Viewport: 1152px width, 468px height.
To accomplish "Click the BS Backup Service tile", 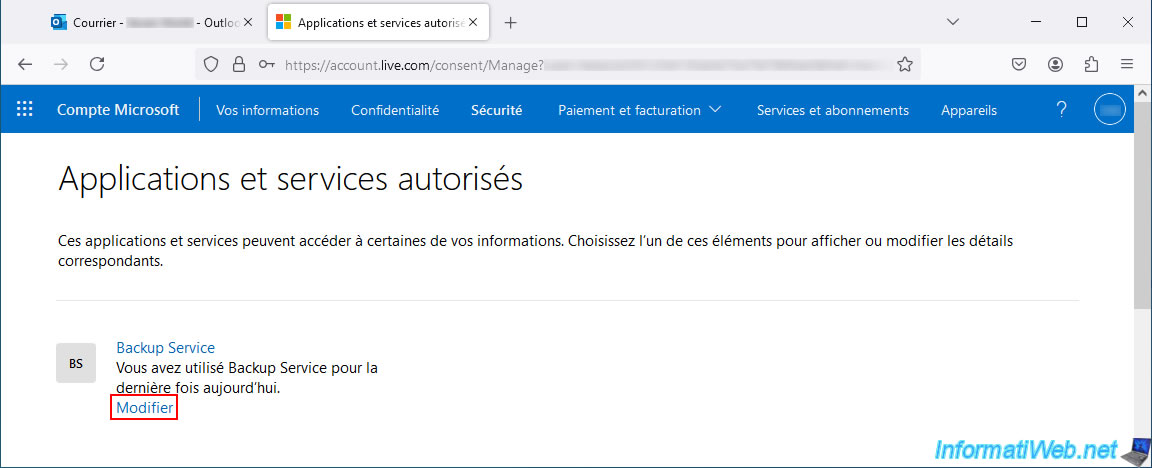I will (x=76, y=363).
